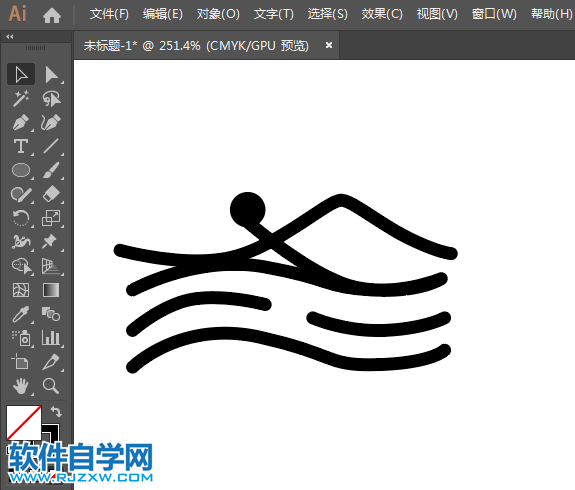Choose the Mesh tool
The height and width of the screenshot is (490, 575).
[x=21, y=290]
